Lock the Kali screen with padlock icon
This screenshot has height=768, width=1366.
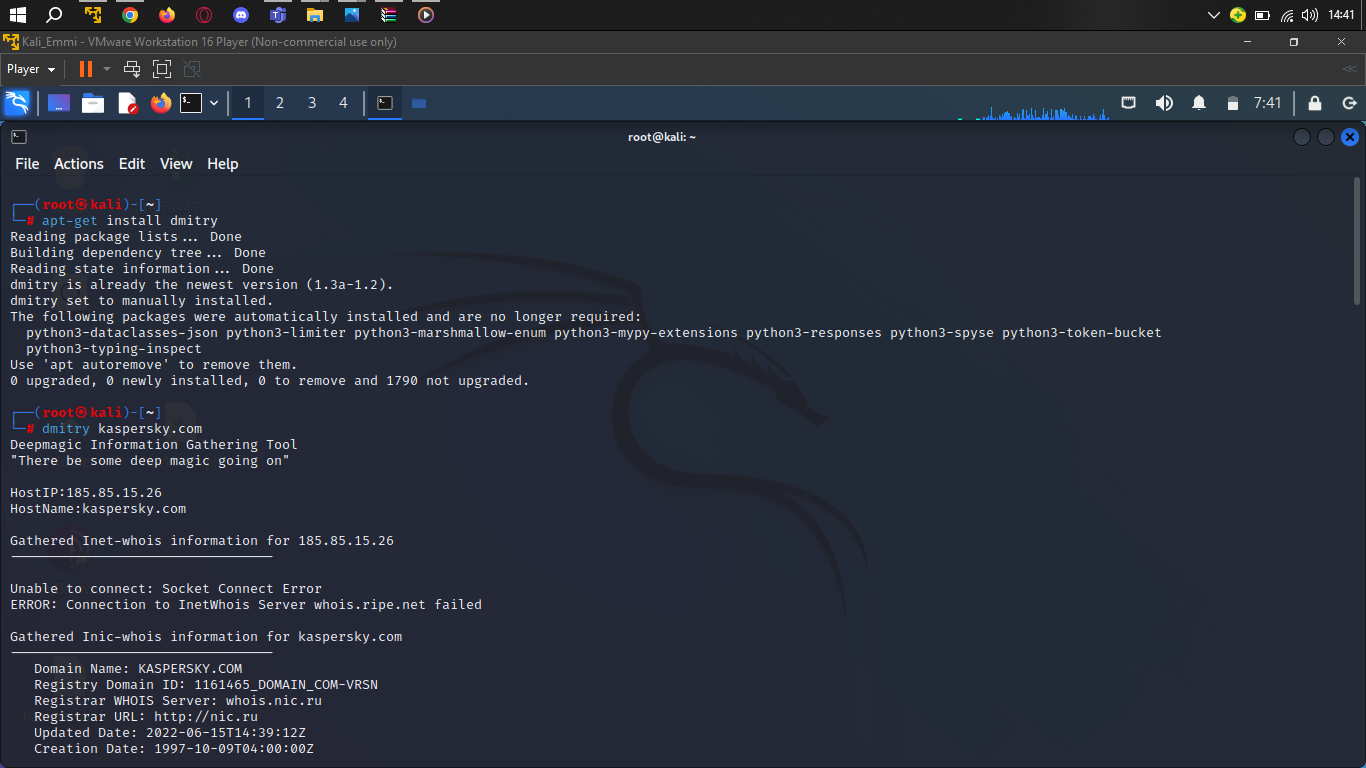click(1315, 103)
